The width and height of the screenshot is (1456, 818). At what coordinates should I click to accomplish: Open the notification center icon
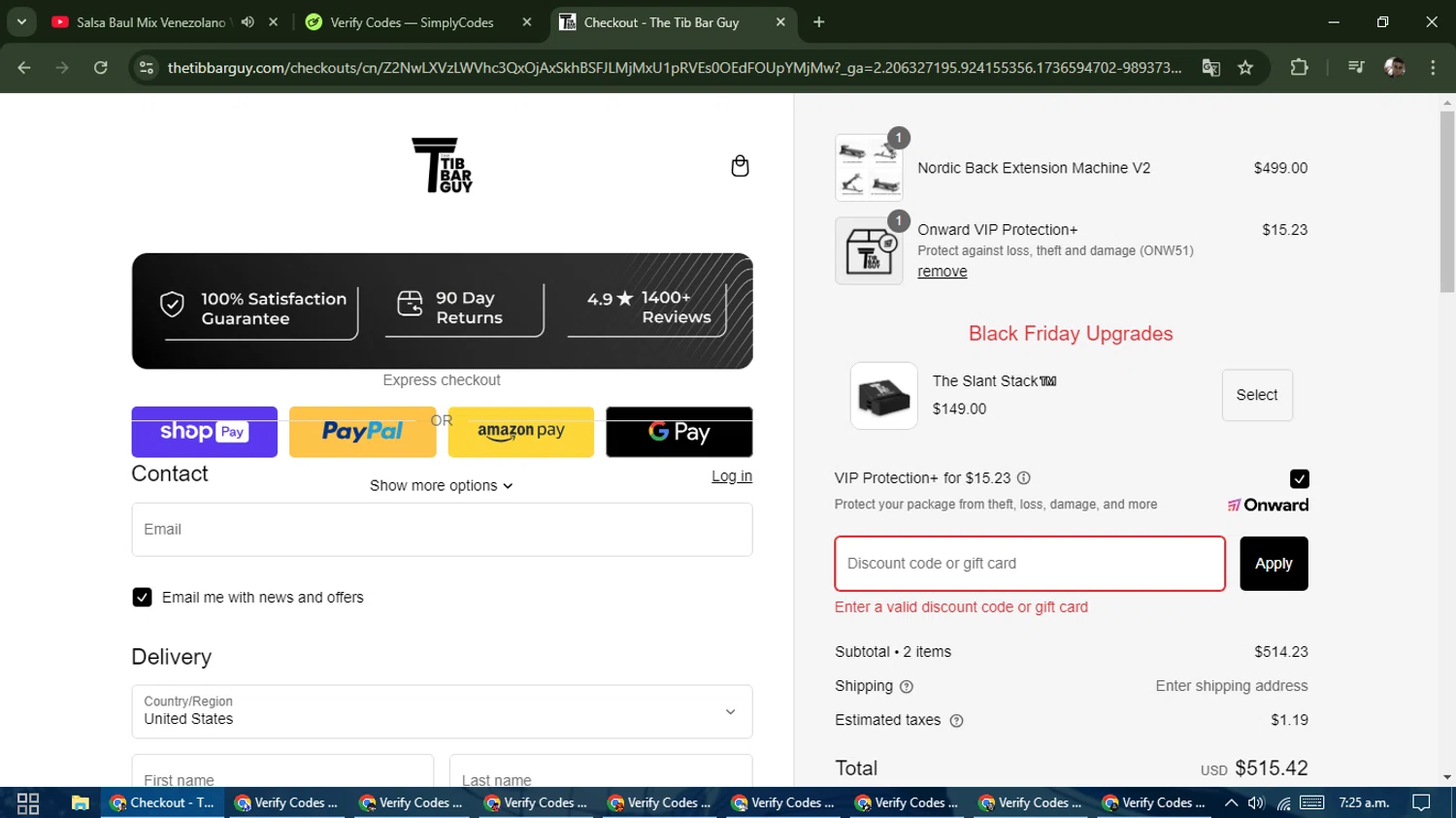click(x=1422, y=803)
